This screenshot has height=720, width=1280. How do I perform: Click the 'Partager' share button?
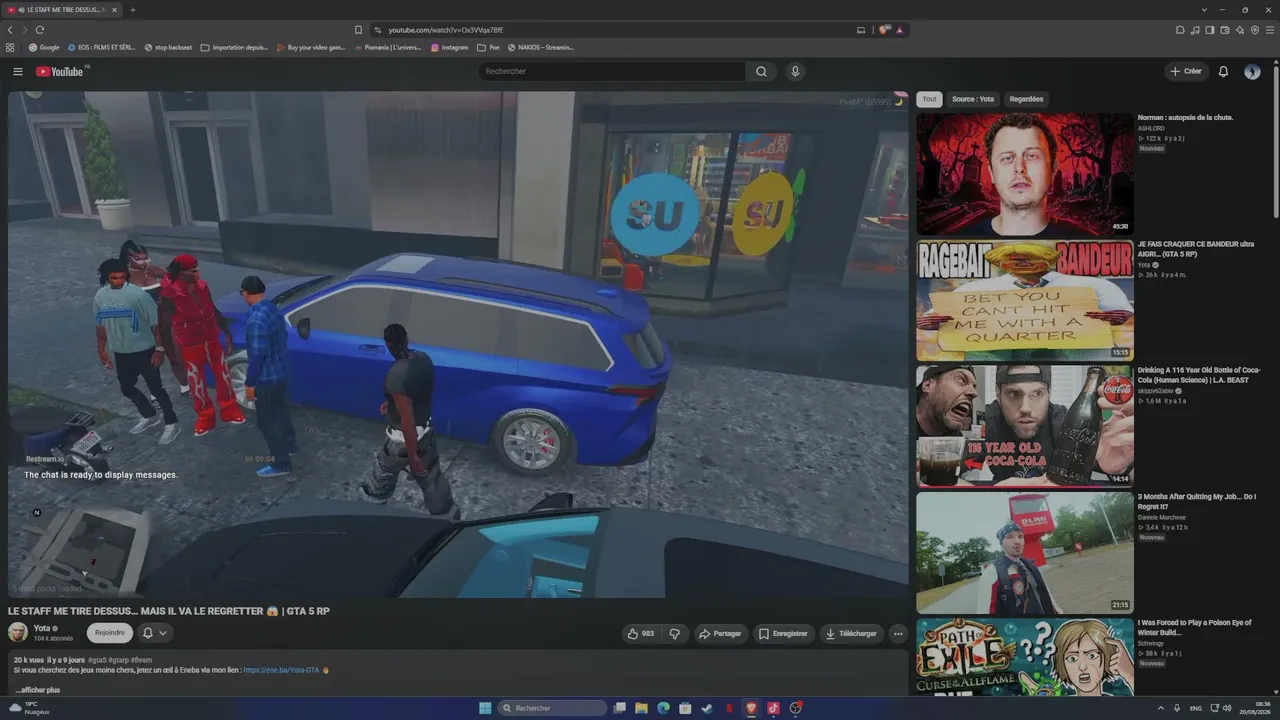tap(720, 633)
